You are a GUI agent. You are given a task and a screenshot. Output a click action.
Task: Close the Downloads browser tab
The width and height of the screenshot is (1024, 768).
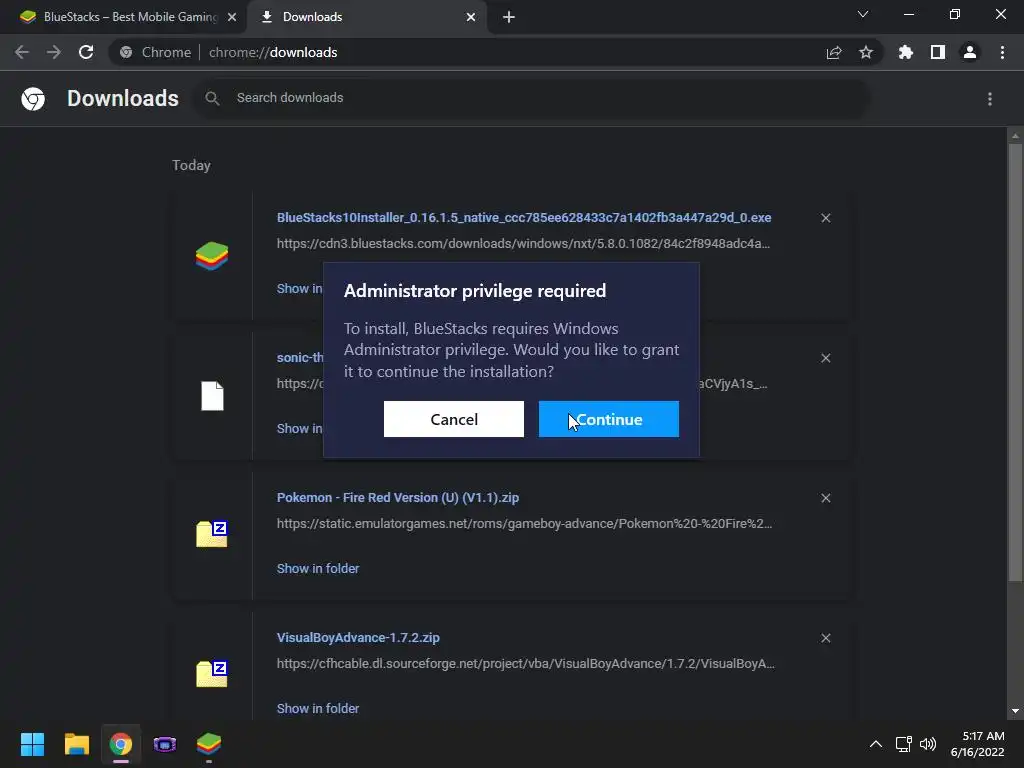pyautogui.click(x=471, y=17)
